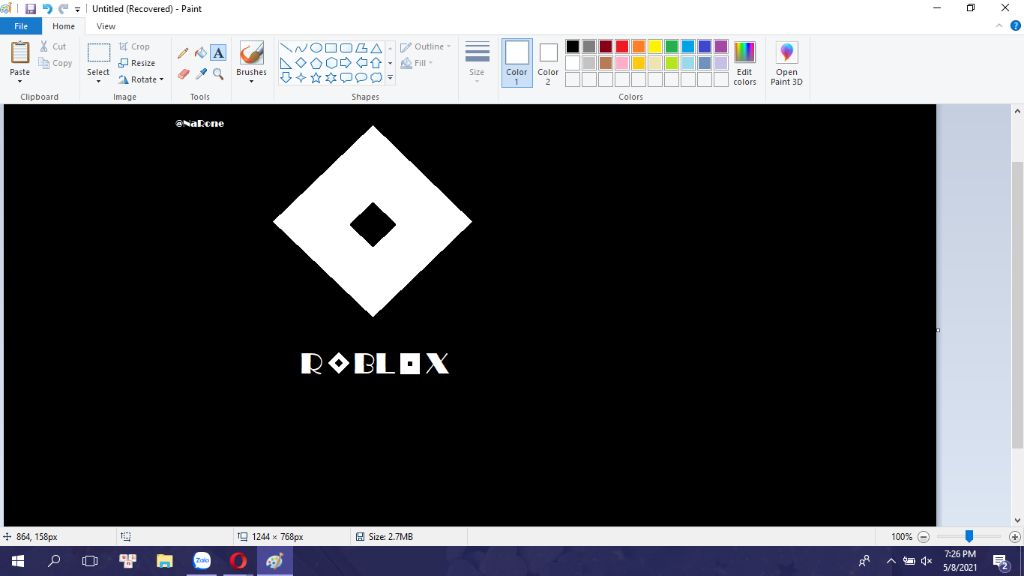Image resolution: width=1024 pixels, height=576 pixels.
Task: Switch to the View tab
Action: 106,26
